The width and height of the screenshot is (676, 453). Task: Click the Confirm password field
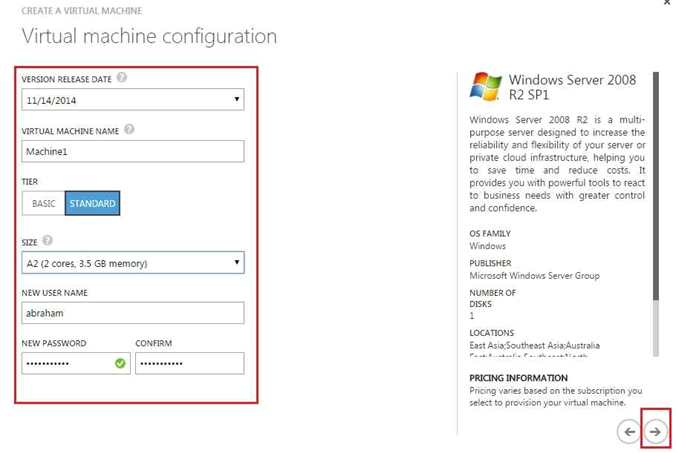point(190,363)
